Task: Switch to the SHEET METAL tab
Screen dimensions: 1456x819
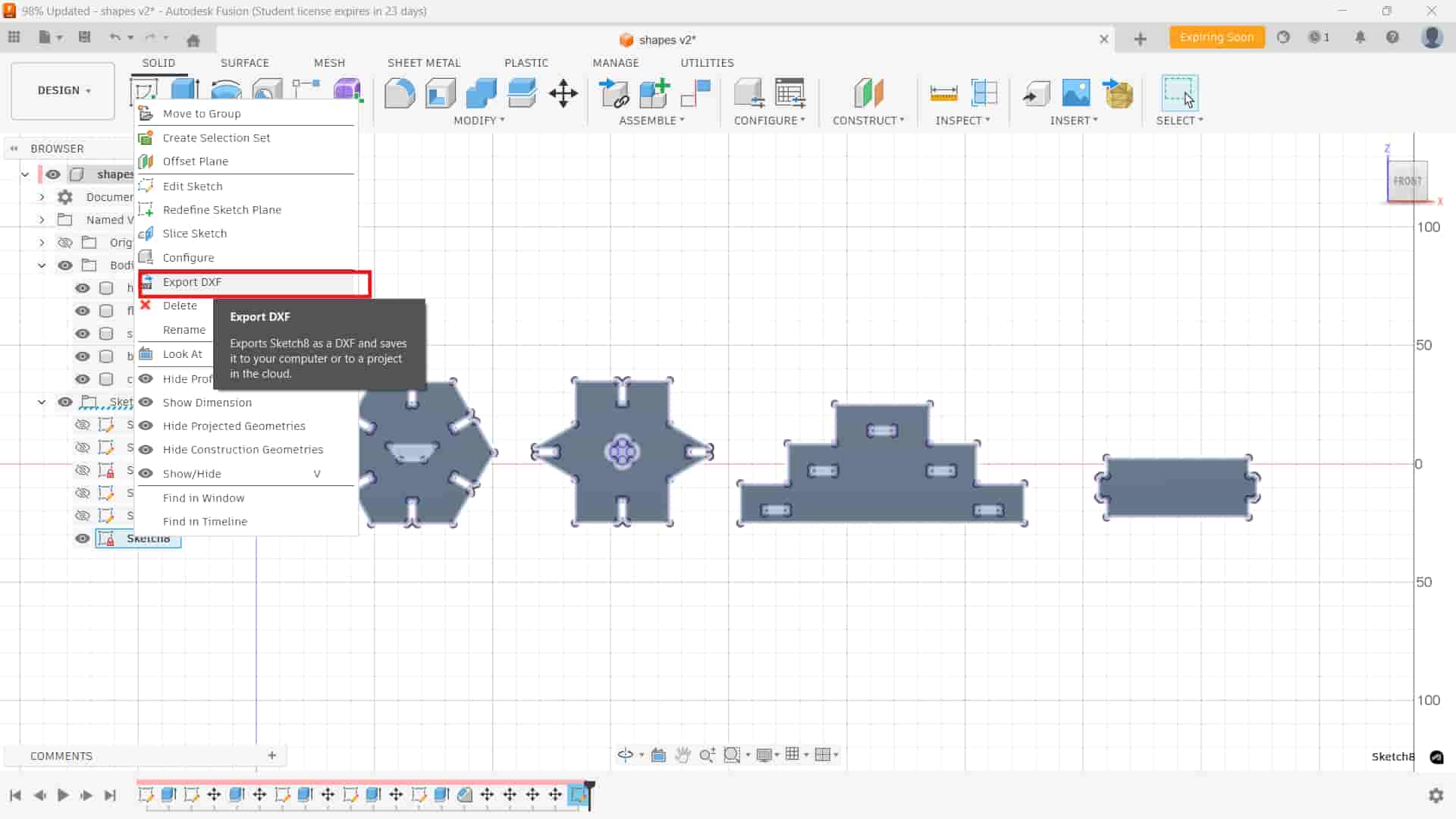Action: pyautogui.click(x=424, y=63)
